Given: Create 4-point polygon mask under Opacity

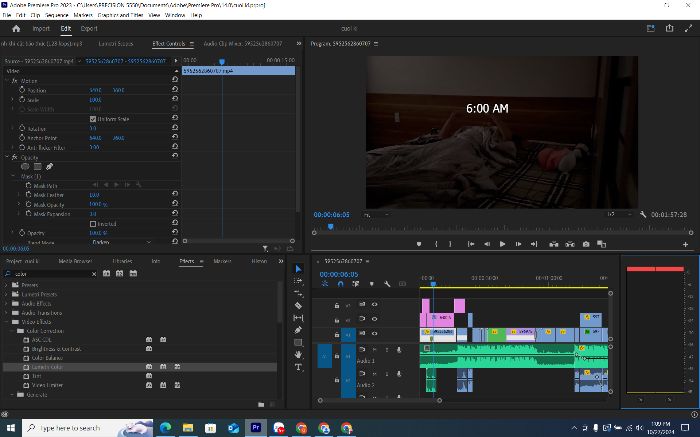Looking at the screenshot, I should click(x=38, y=166).
